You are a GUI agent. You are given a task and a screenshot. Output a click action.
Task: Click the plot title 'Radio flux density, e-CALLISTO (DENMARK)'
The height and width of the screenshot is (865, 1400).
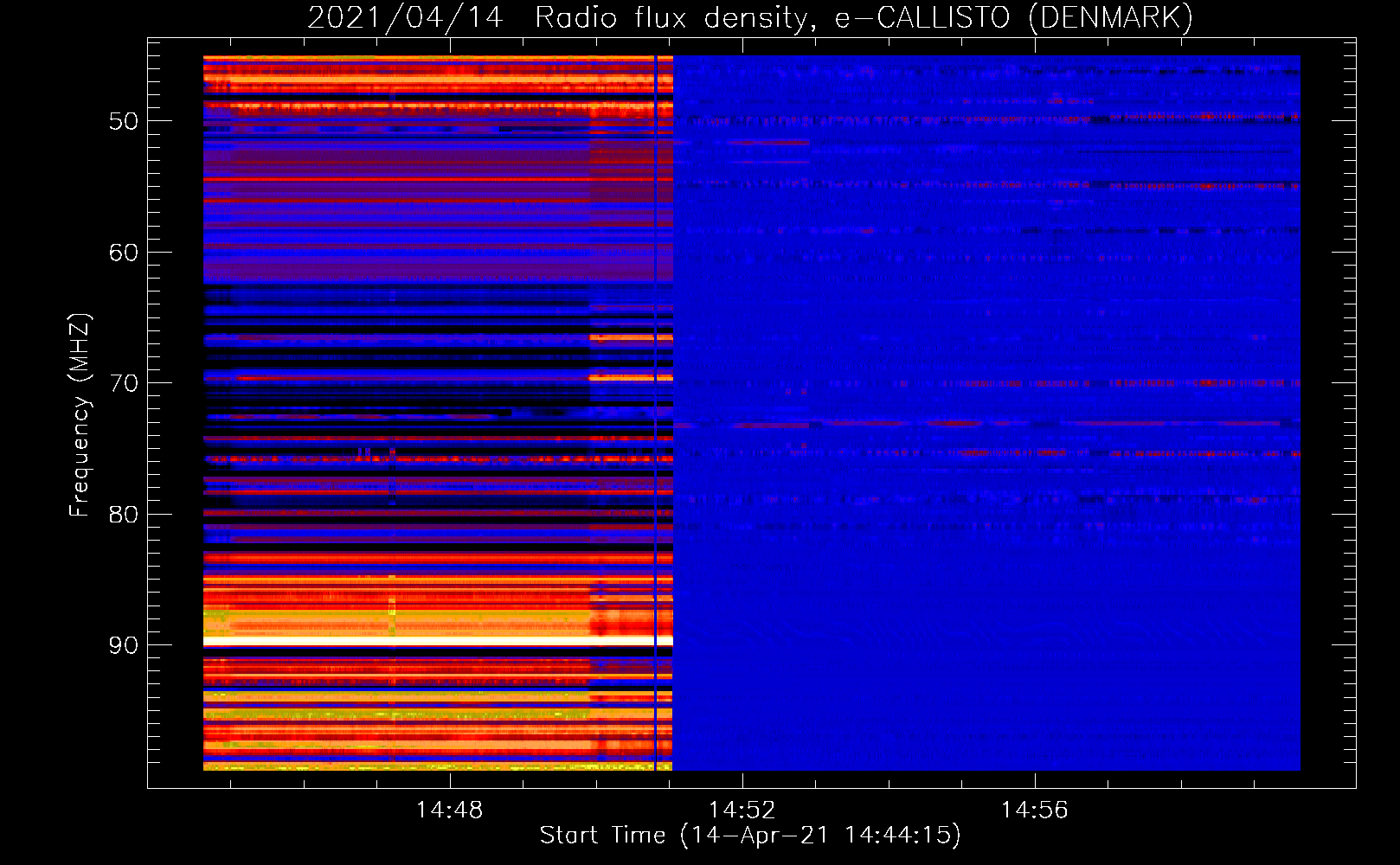click(864, 18)
